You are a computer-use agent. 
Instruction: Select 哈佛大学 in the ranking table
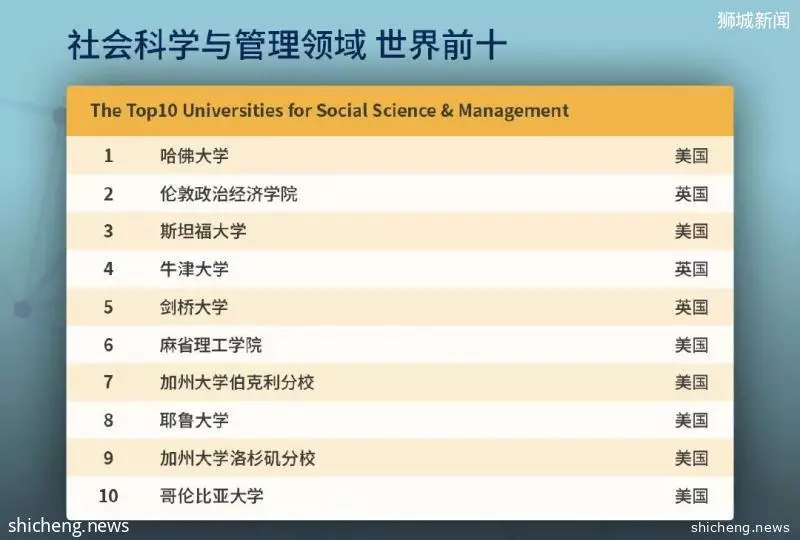pos(194,156)
